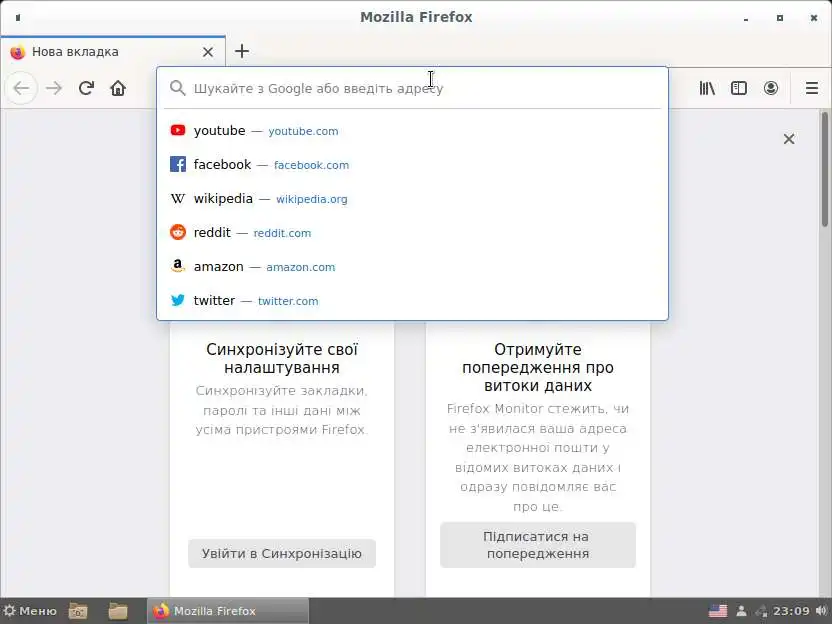Click the page vertical scrollbar
The height and width of the screenshot is (624, 832).
(825, 169)
